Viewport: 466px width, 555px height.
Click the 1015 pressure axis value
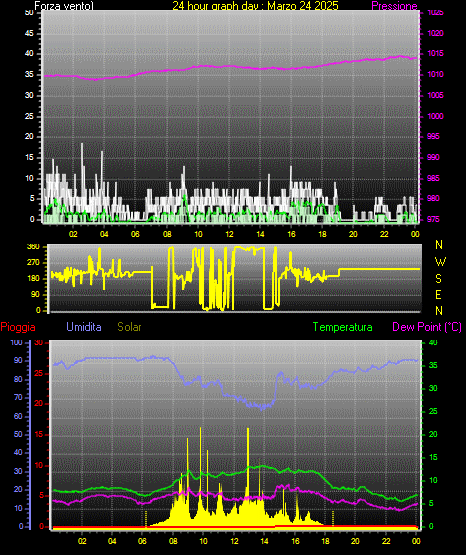click(435, 53)
